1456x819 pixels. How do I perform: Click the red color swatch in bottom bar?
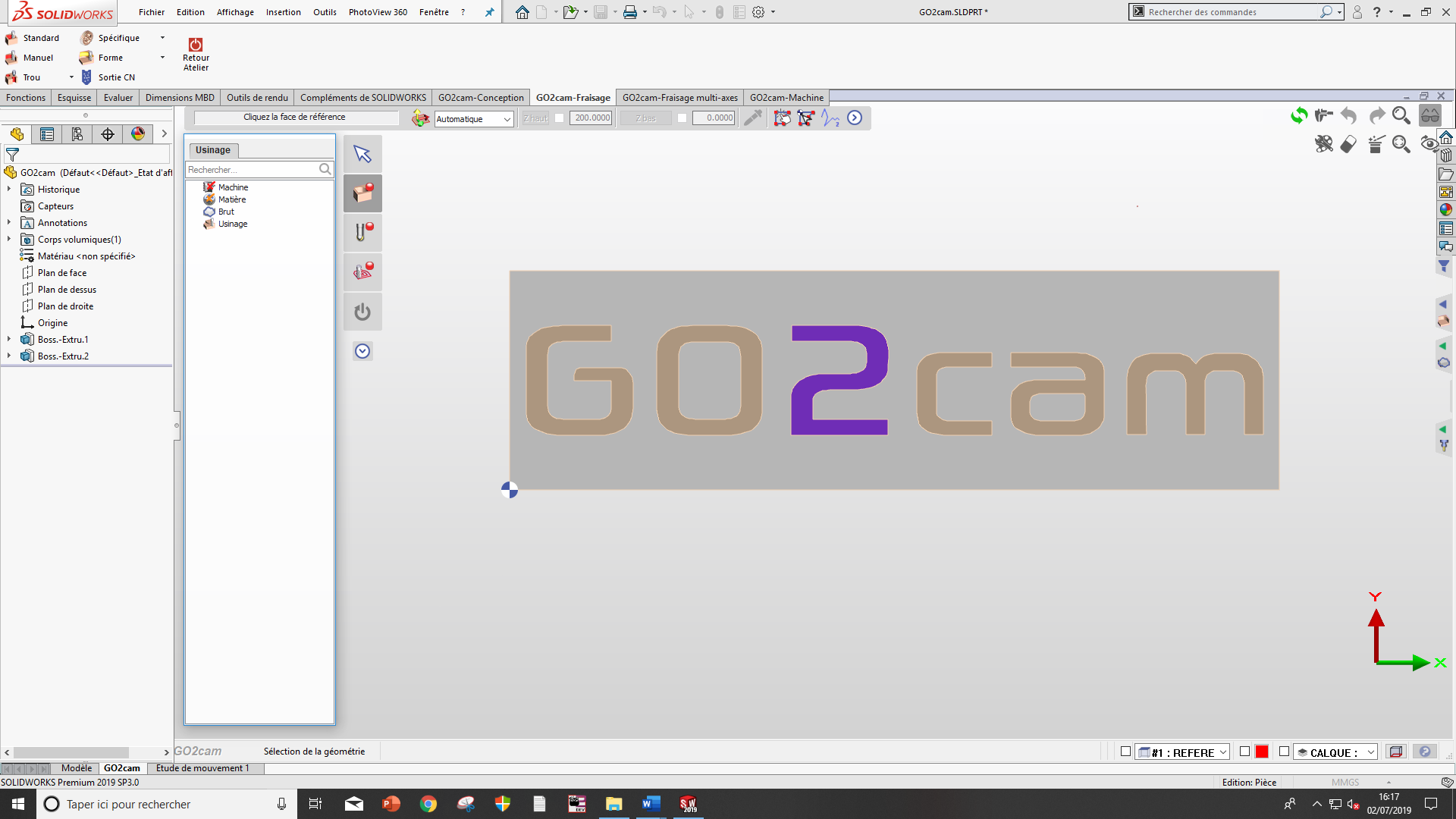pyautogui.click(x=1262, y=752)
